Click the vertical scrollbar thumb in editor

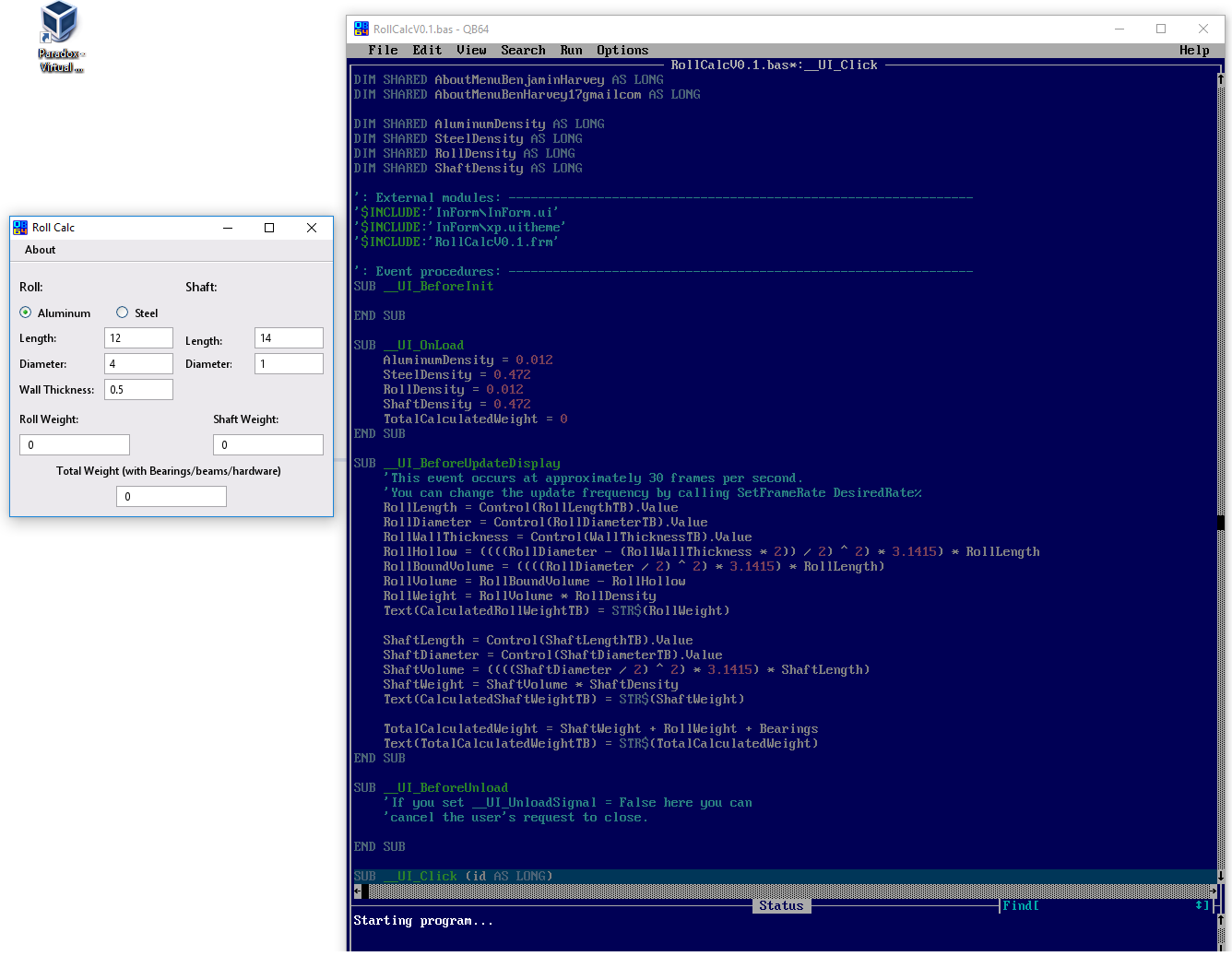coord(1221,522)
